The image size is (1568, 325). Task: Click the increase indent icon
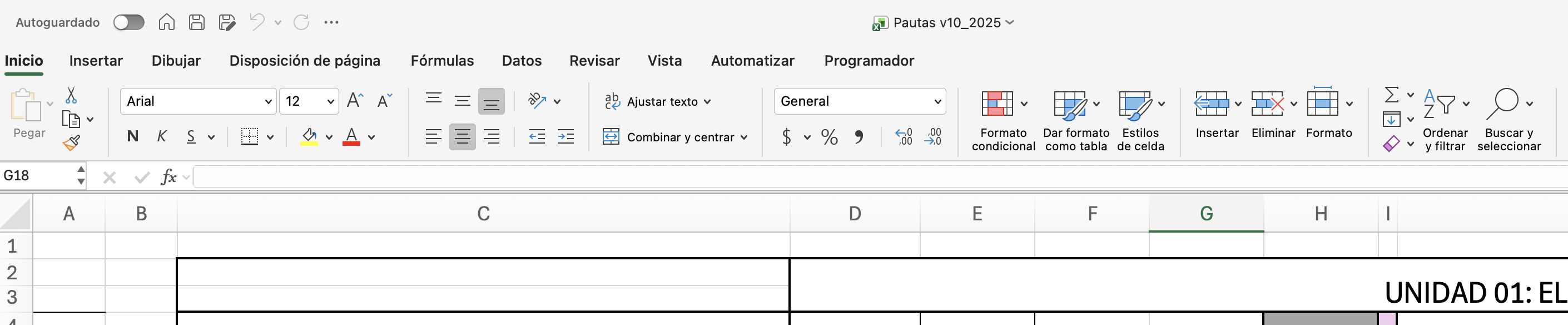pyautogui.click(x=566, y=137)
